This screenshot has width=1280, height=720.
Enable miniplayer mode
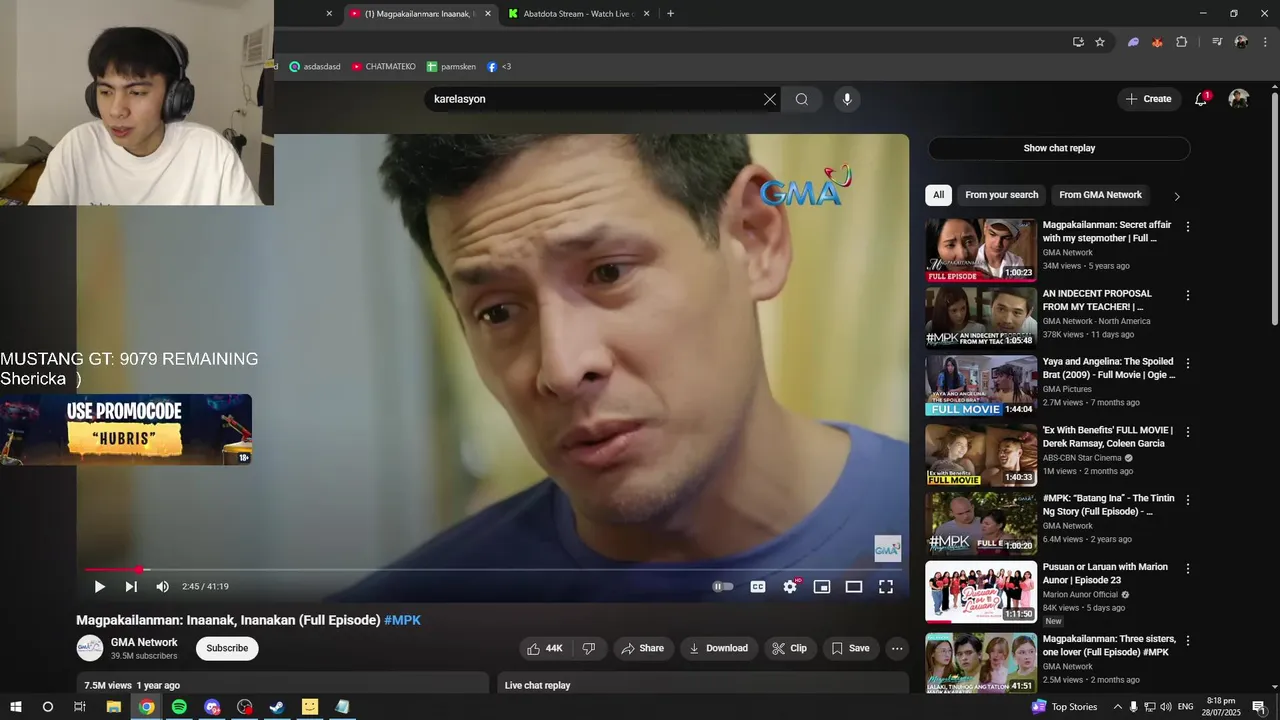coord(822,587)
